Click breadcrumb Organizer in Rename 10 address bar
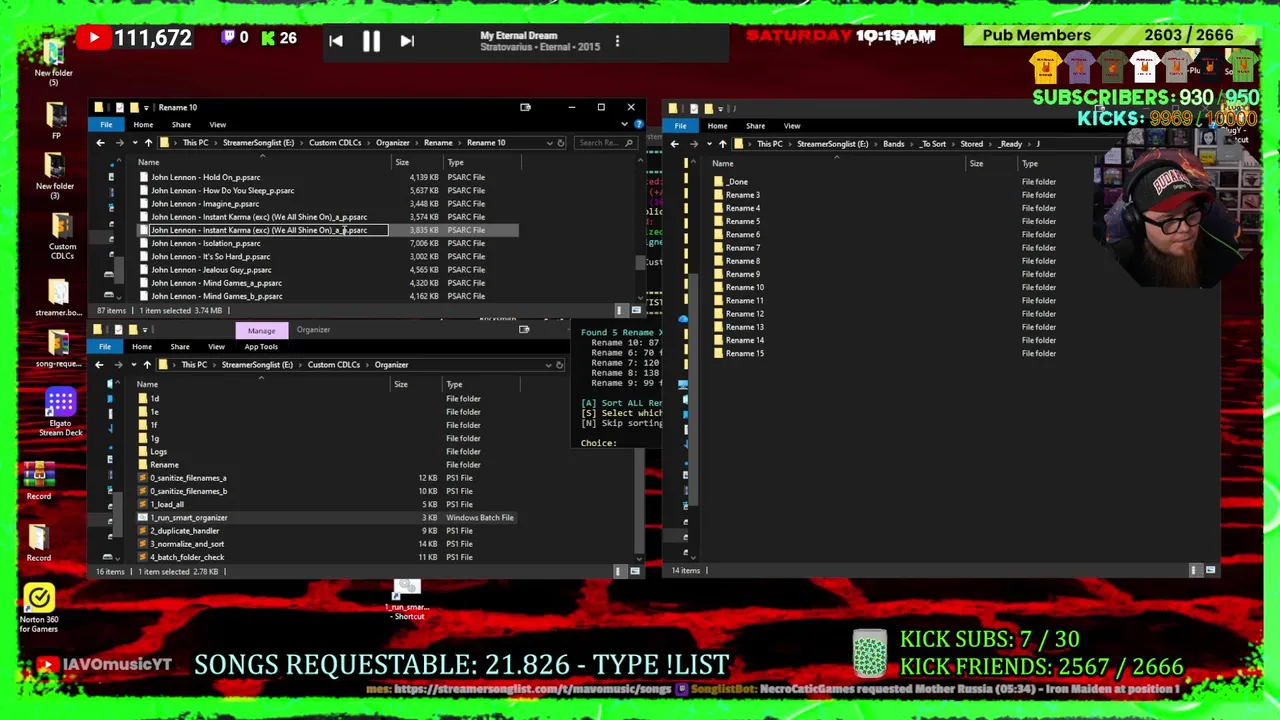 [392, 143]
